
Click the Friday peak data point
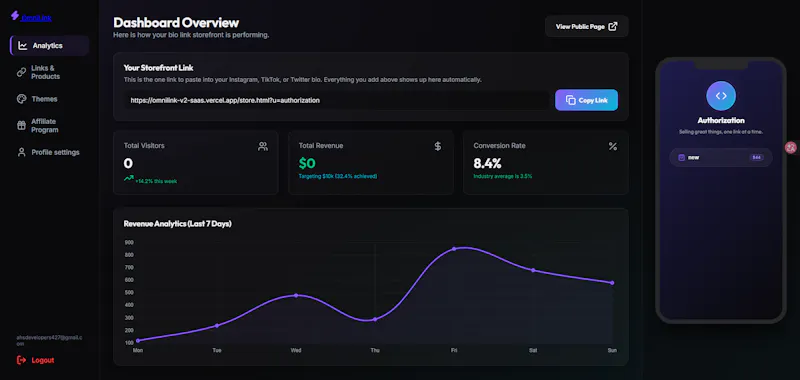click(454, 249)
